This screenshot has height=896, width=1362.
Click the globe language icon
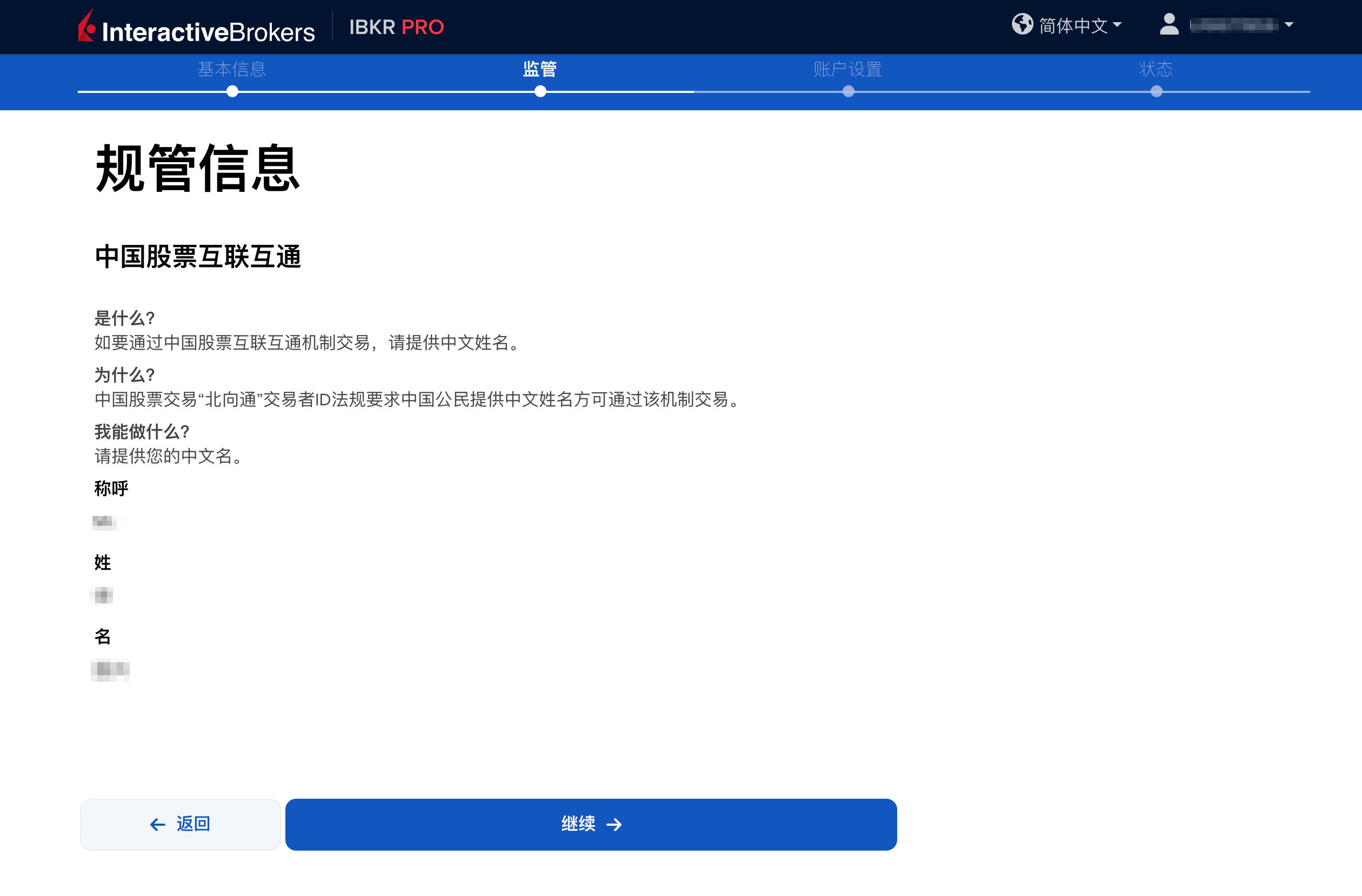click(x=1023, y=25)
